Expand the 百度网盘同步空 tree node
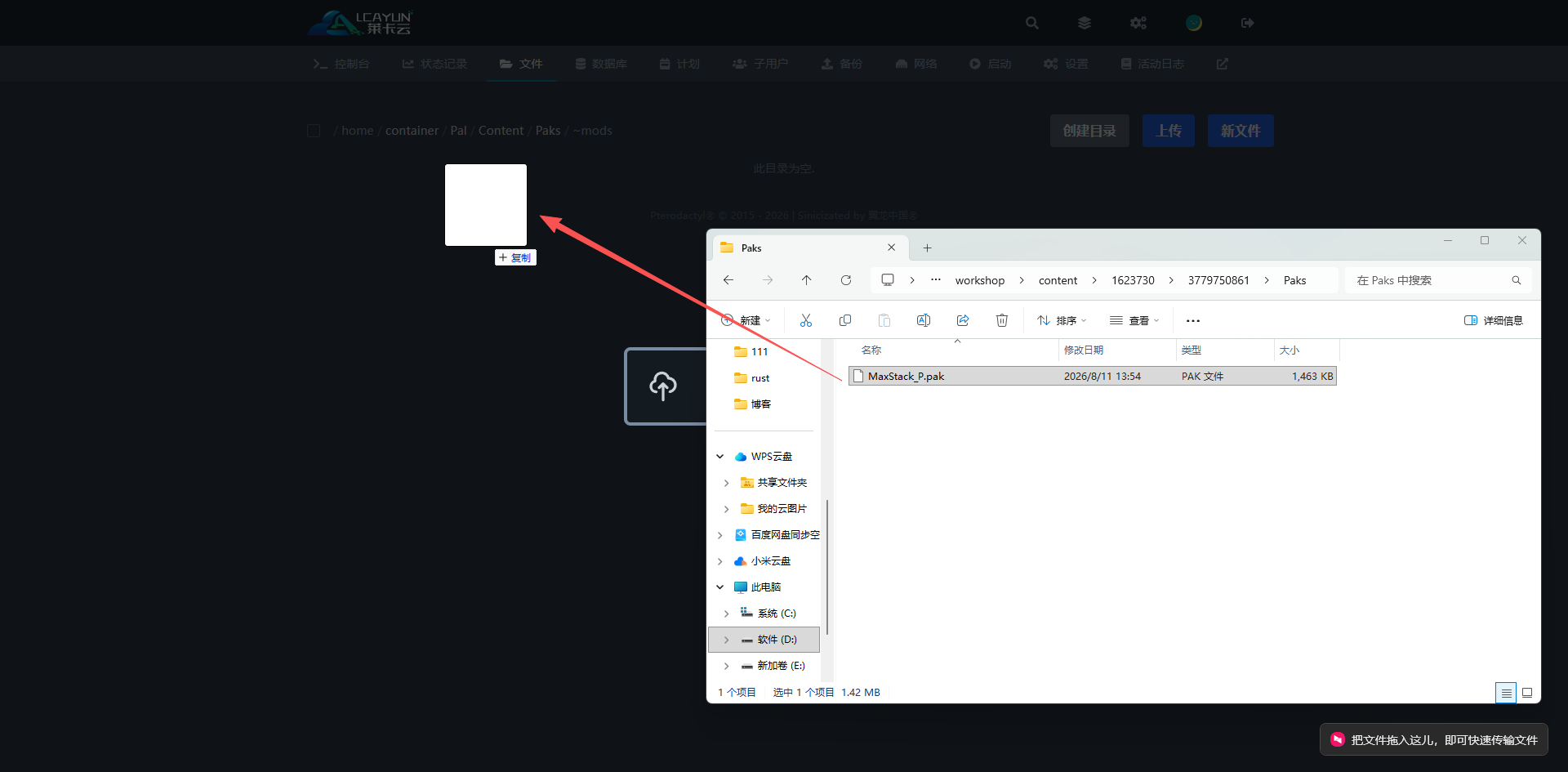1568x772 pixels. (720, 535)
